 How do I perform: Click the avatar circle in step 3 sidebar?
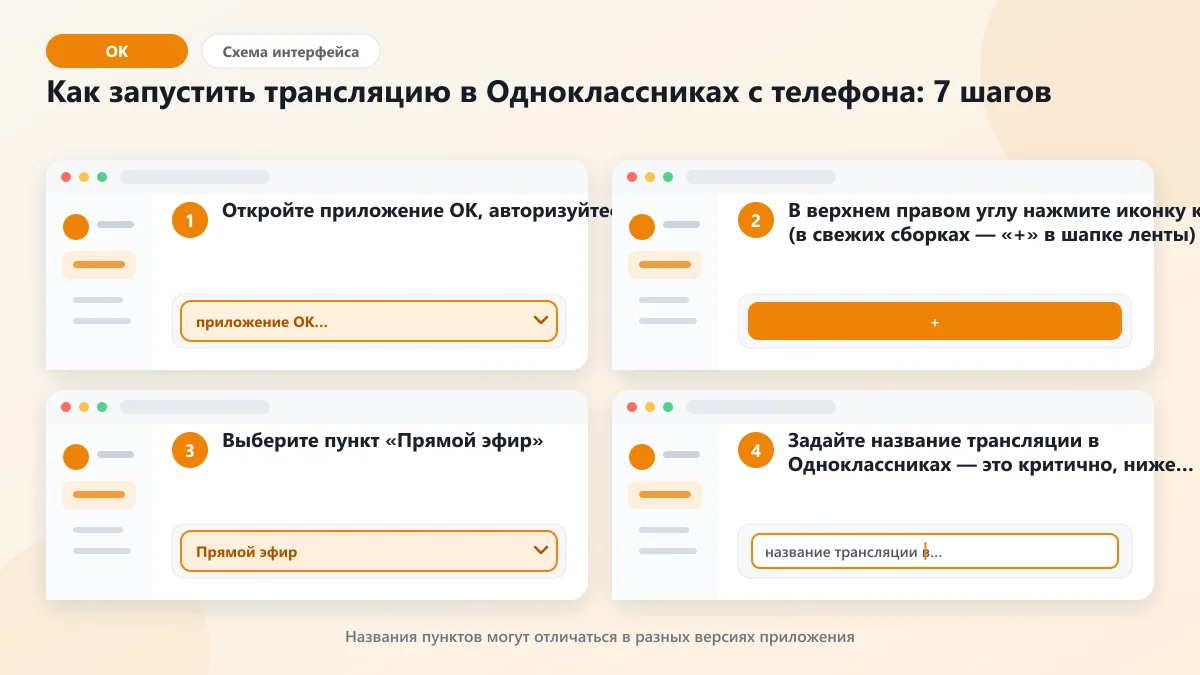pos(76,457)
